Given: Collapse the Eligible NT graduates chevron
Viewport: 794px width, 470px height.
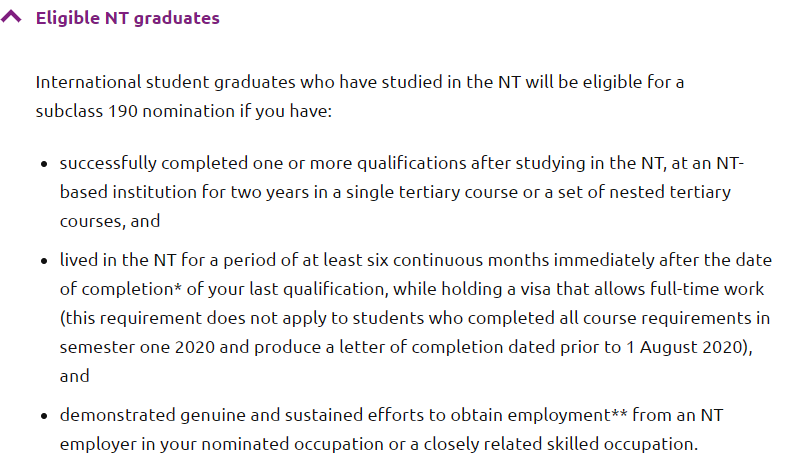Looking at the screenshot, I should click(x=11, y=18).
